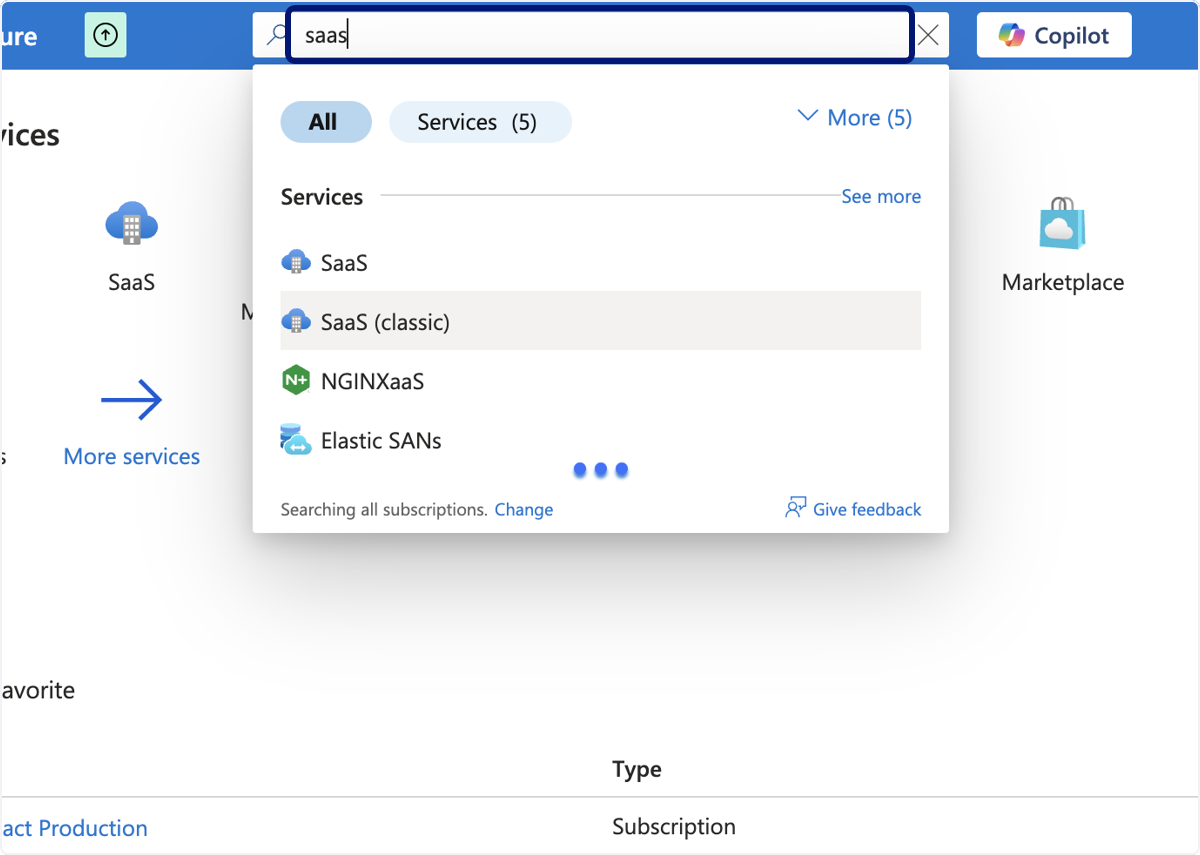Click the Type column header
Viewport: 1200px width, 855px height.
tap(637, 769)
